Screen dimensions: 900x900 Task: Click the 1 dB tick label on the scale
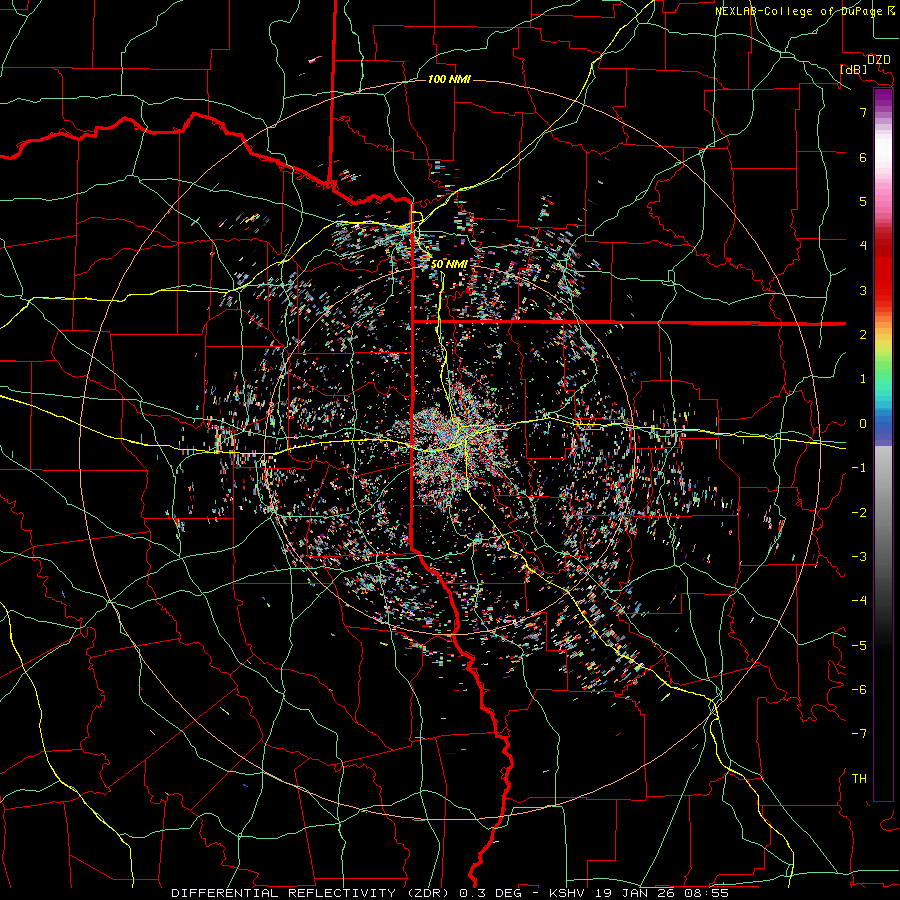[x=863, y=379]
